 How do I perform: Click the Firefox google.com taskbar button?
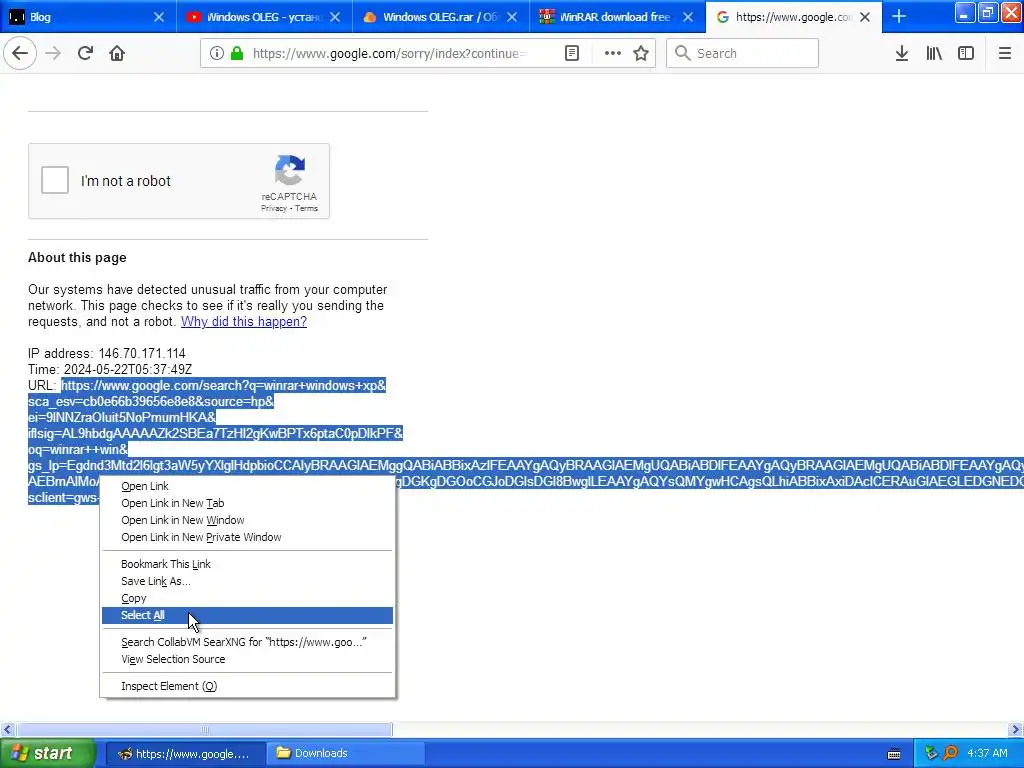(185, 754)
